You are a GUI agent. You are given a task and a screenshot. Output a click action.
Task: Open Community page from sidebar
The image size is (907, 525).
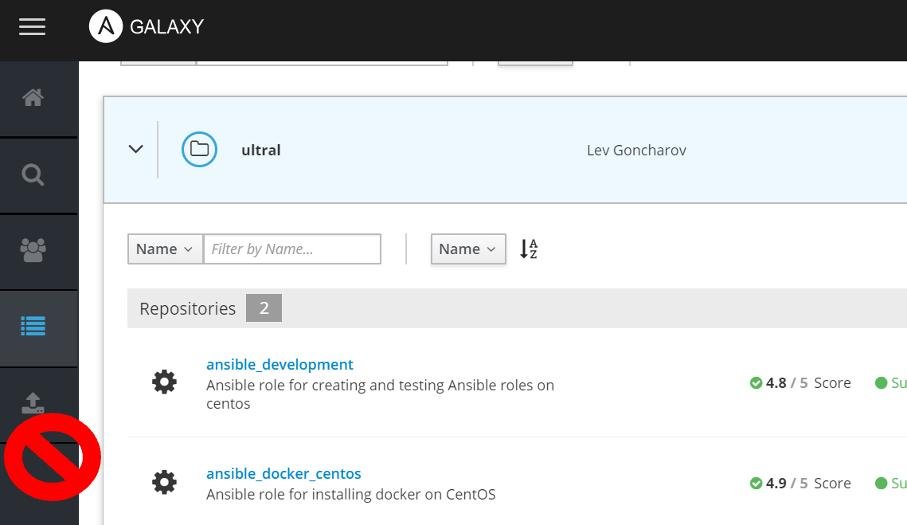click(x=33, y=250)
